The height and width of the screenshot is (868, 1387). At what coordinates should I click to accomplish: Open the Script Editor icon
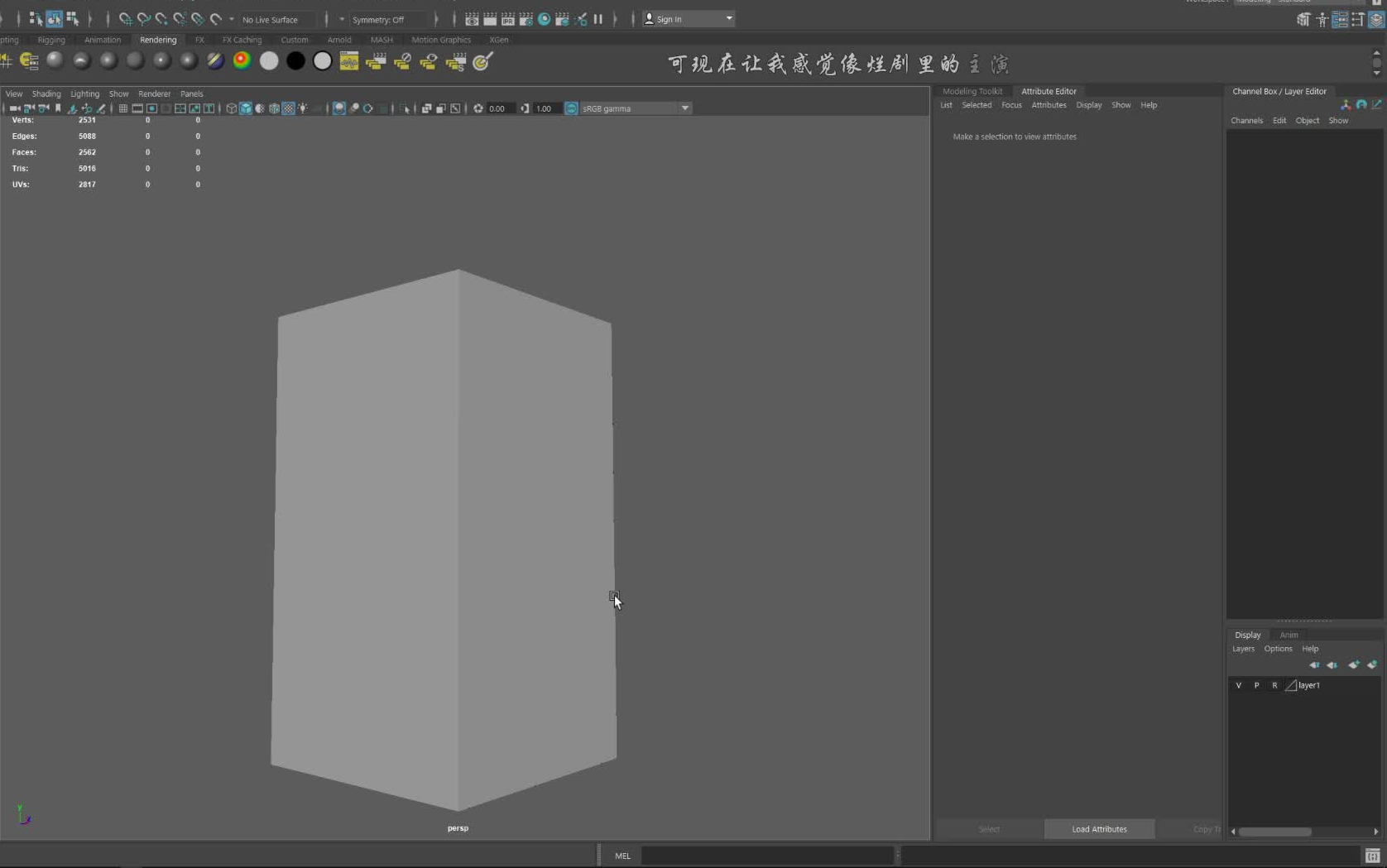click(1372, 856)
